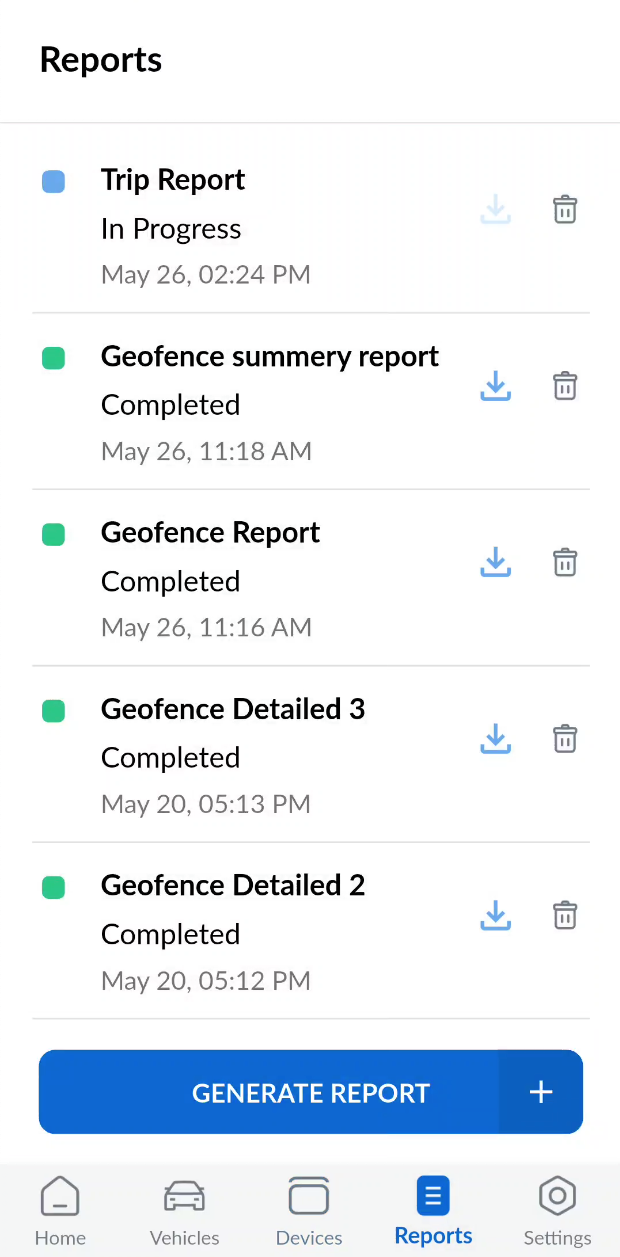The height and width of the screenshot is (1257, 620).
Task: Tap the blue status dot on Trip Report
Action: pyautogui.click(x=53, y=181)
